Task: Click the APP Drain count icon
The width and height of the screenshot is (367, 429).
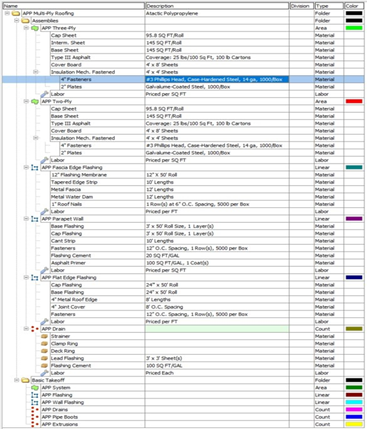Action: point(35,329)
